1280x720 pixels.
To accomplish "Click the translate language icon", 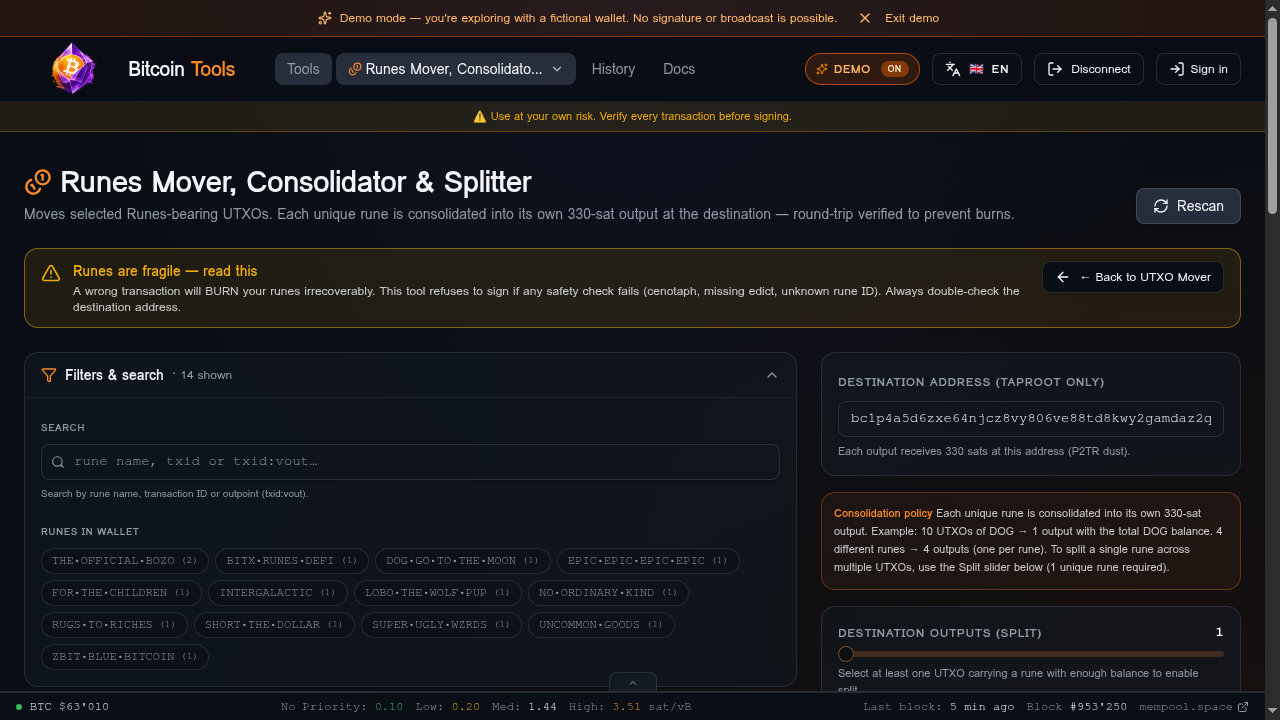I will coord(953,69).
